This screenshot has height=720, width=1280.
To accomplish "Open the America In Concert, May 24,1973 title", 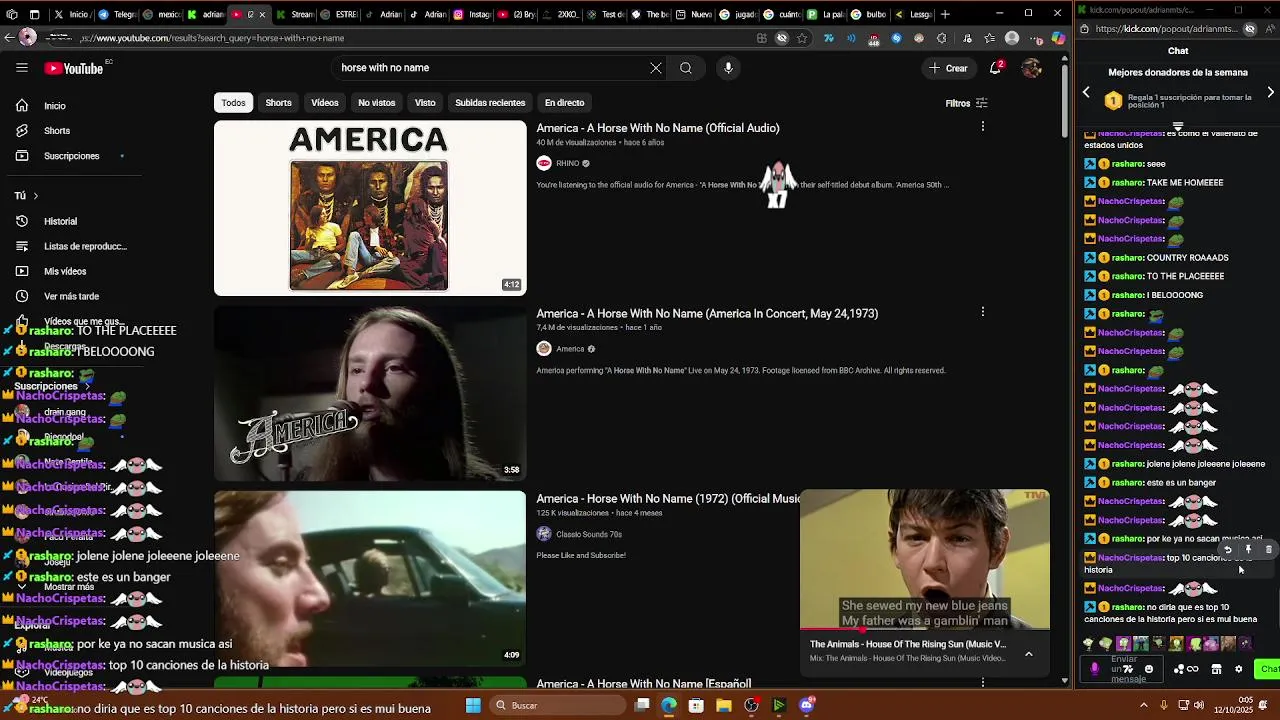I will pyautogui.click(x=707, y=313).
